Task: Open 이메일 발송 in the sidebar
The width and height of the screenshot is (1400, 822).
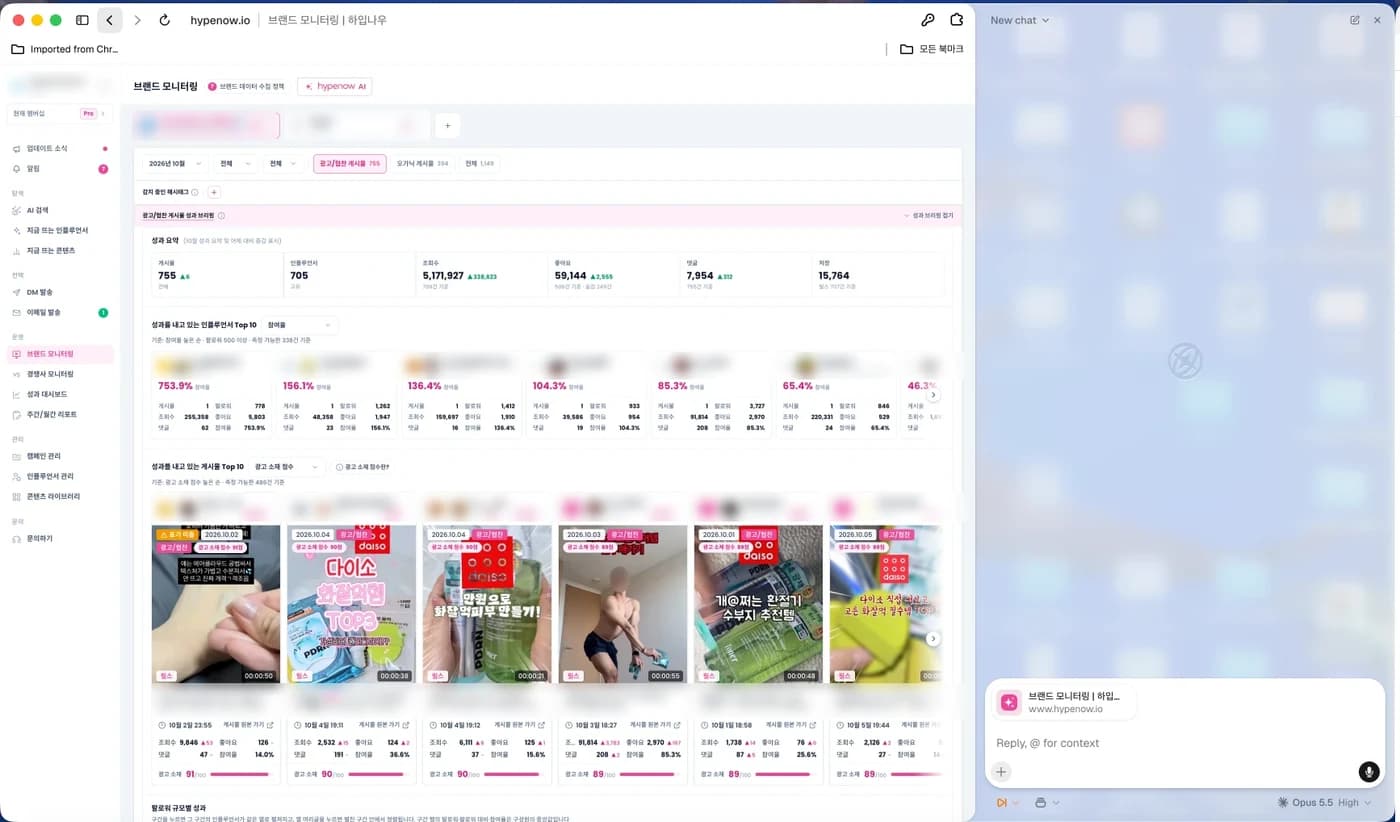Action: coord(60,312)
